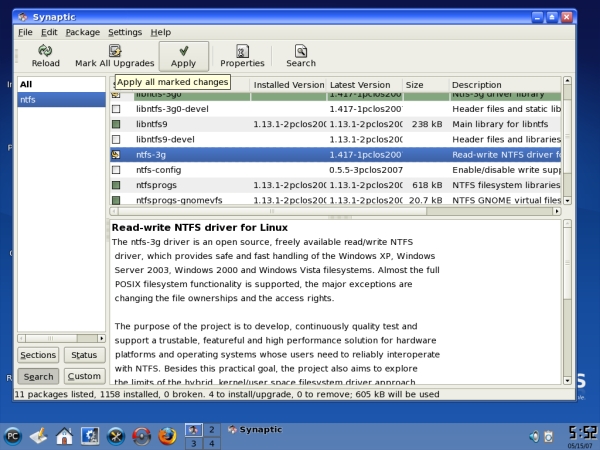Toggle status box for ntfsprogs-gnomevfs
Viewport: 600px width, 450px height.
tap(116, 200)
